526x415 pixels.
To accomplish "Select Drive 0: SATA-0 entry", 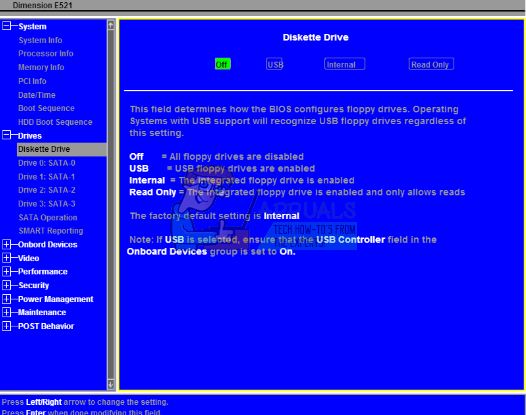I will coord(47,163).
